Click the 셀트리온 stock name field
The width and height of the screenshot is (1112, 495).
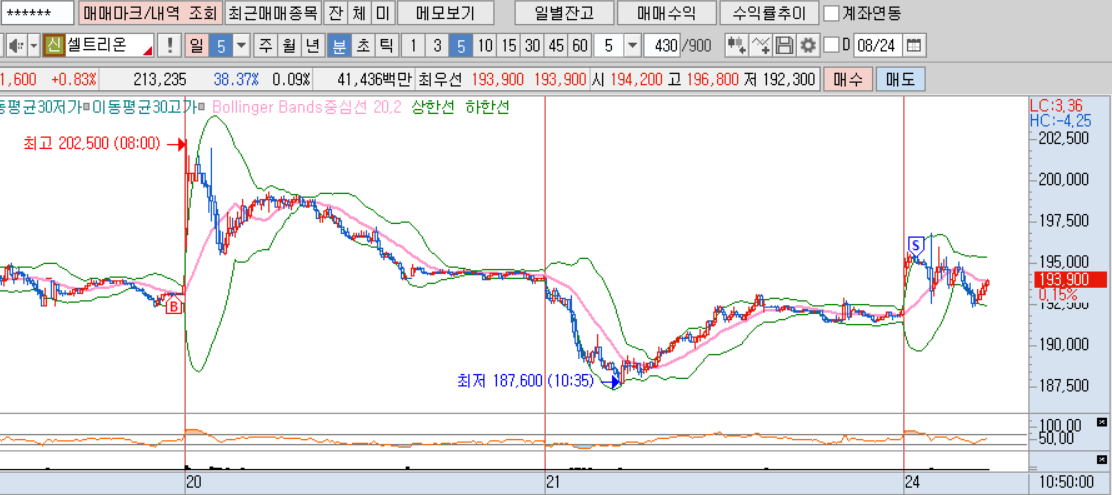coord(109,46)
